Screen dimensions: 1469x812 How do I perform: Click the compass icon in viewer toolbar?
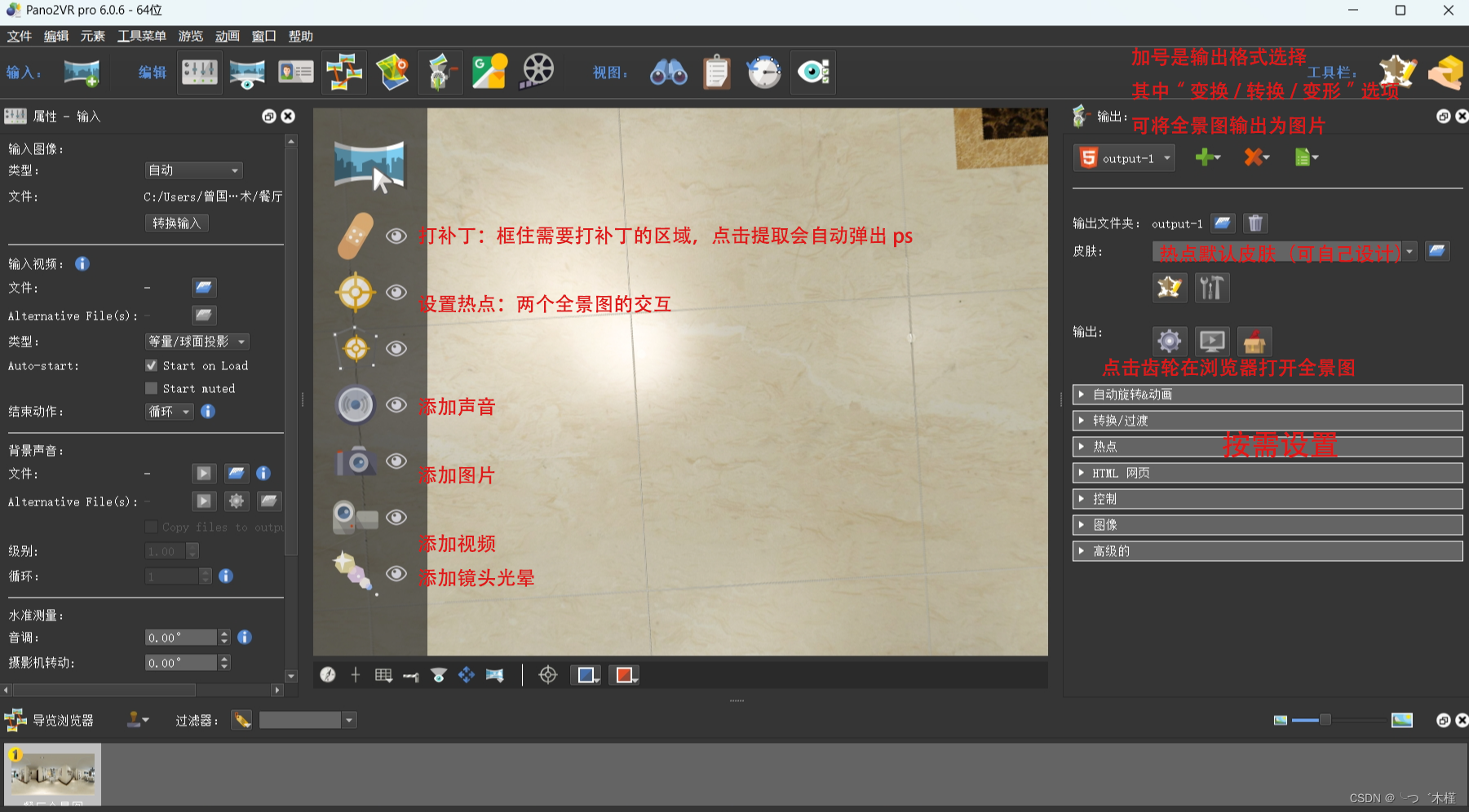click(328, 675)
